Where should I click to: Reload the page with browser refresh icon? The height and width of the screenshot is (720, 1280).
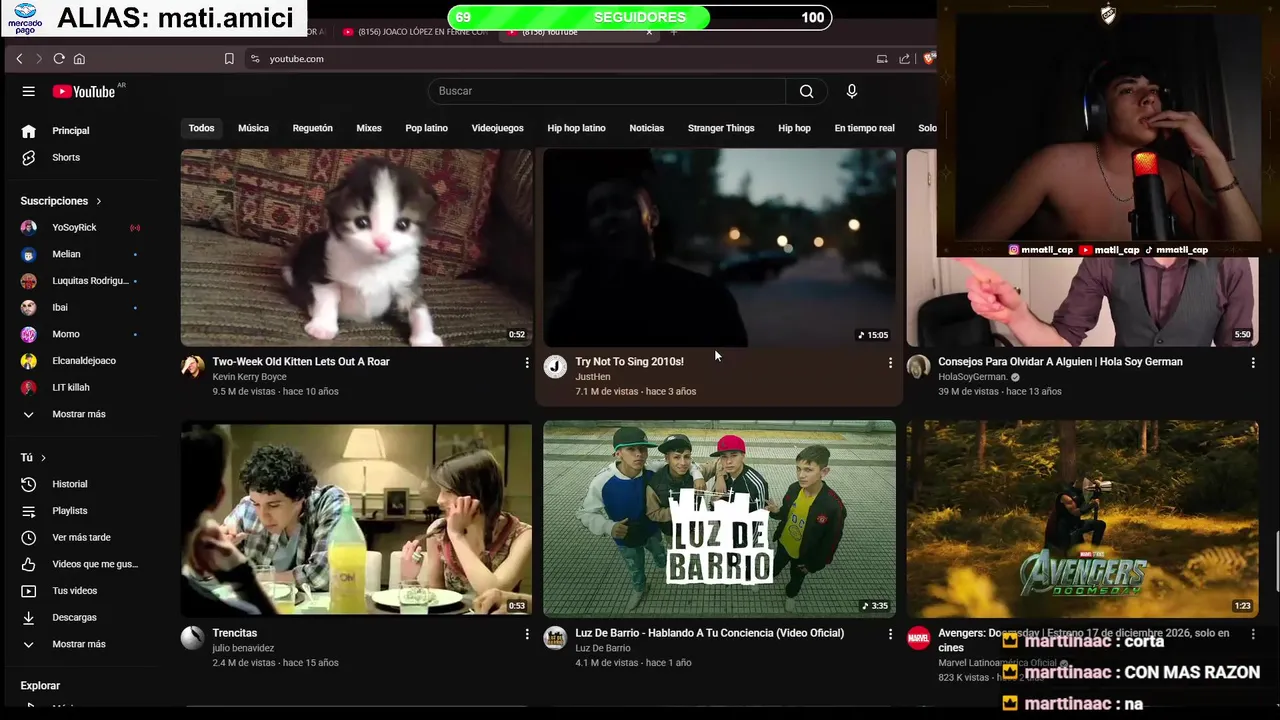click(x=59, y=59)
